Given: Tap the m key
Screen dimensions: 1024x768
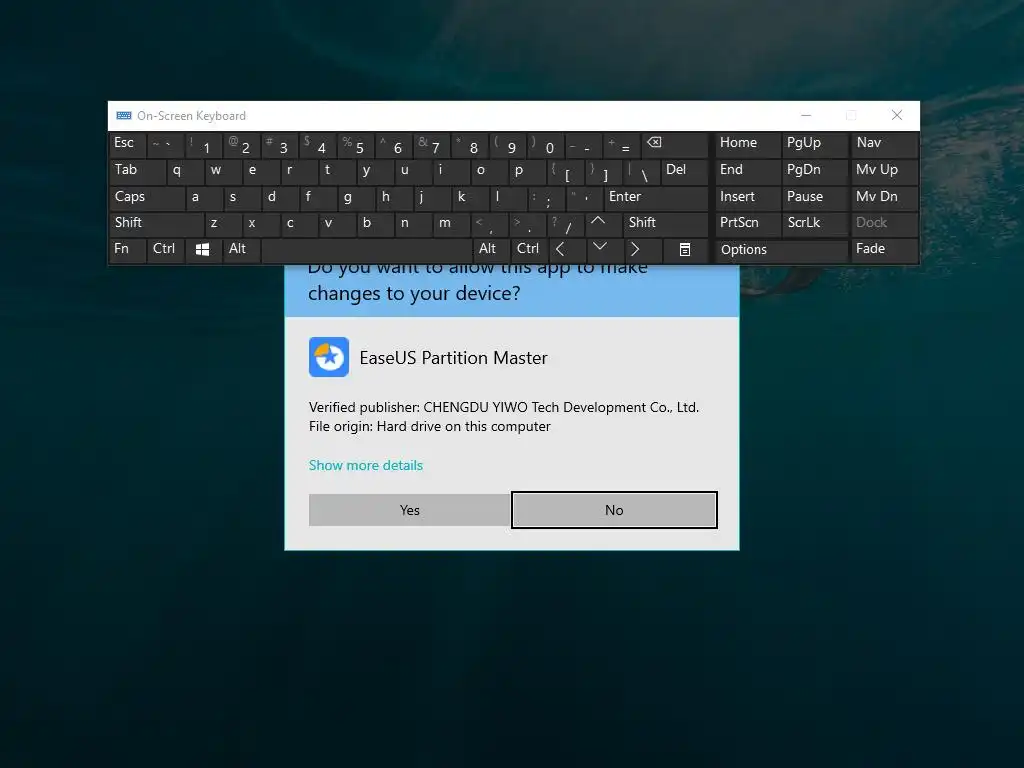Looking at the screenshot, I should [451, 224].
